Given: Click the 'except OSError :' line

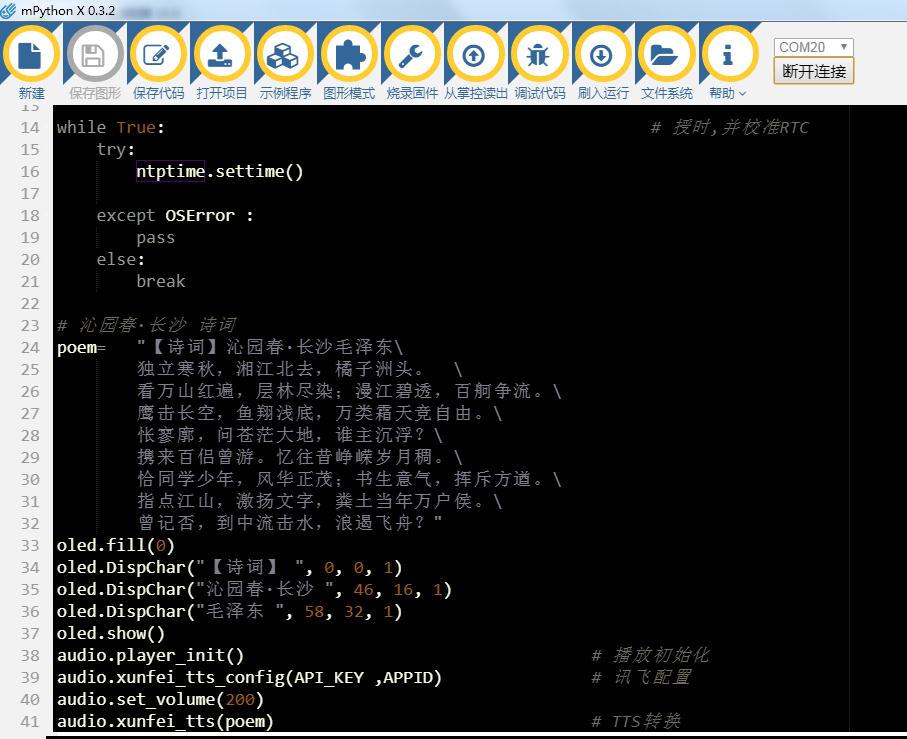Looking at the screenshot, I should [x=175, y=216].
